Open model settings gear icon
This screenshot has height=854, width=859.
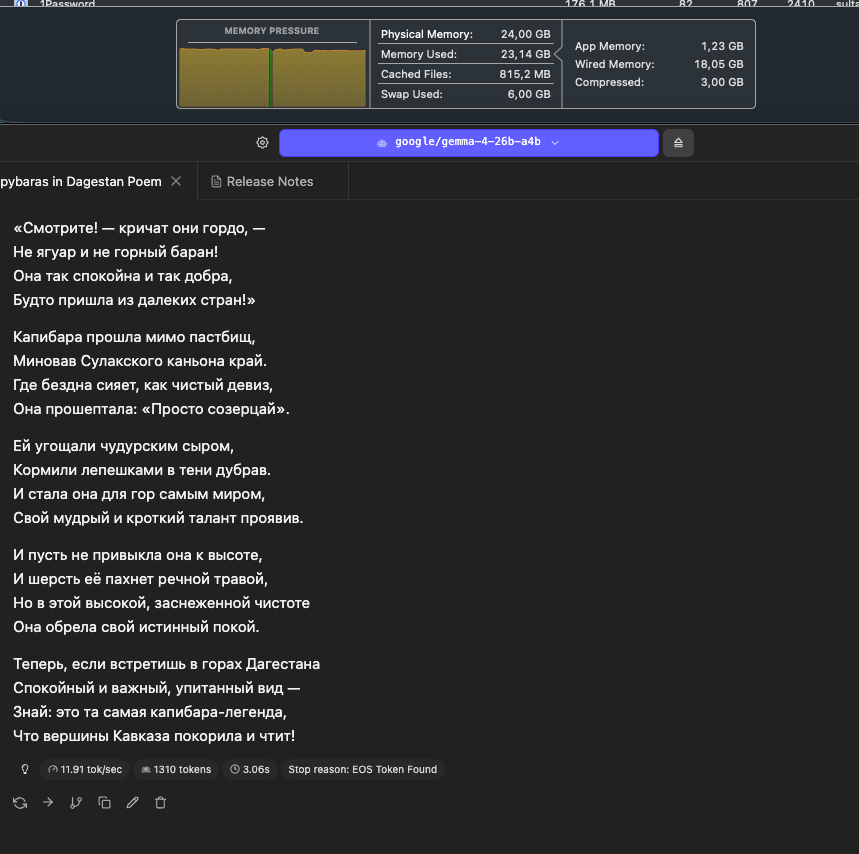tap(262, 143)
